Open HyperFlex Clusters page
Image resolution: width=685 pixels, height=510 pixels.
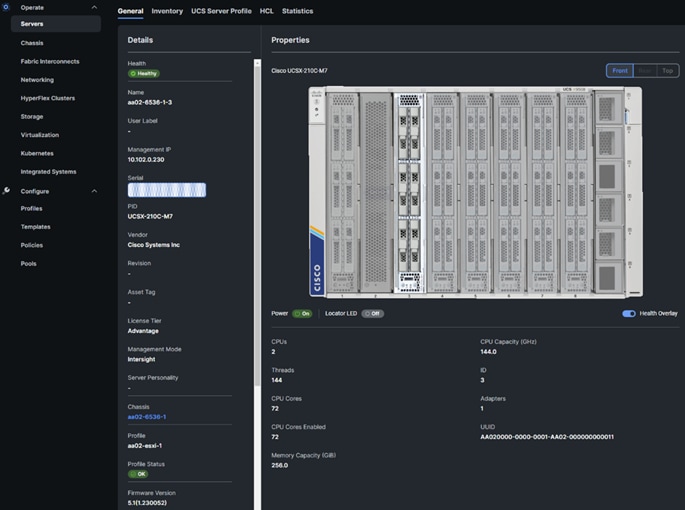(x=48, y=98)
